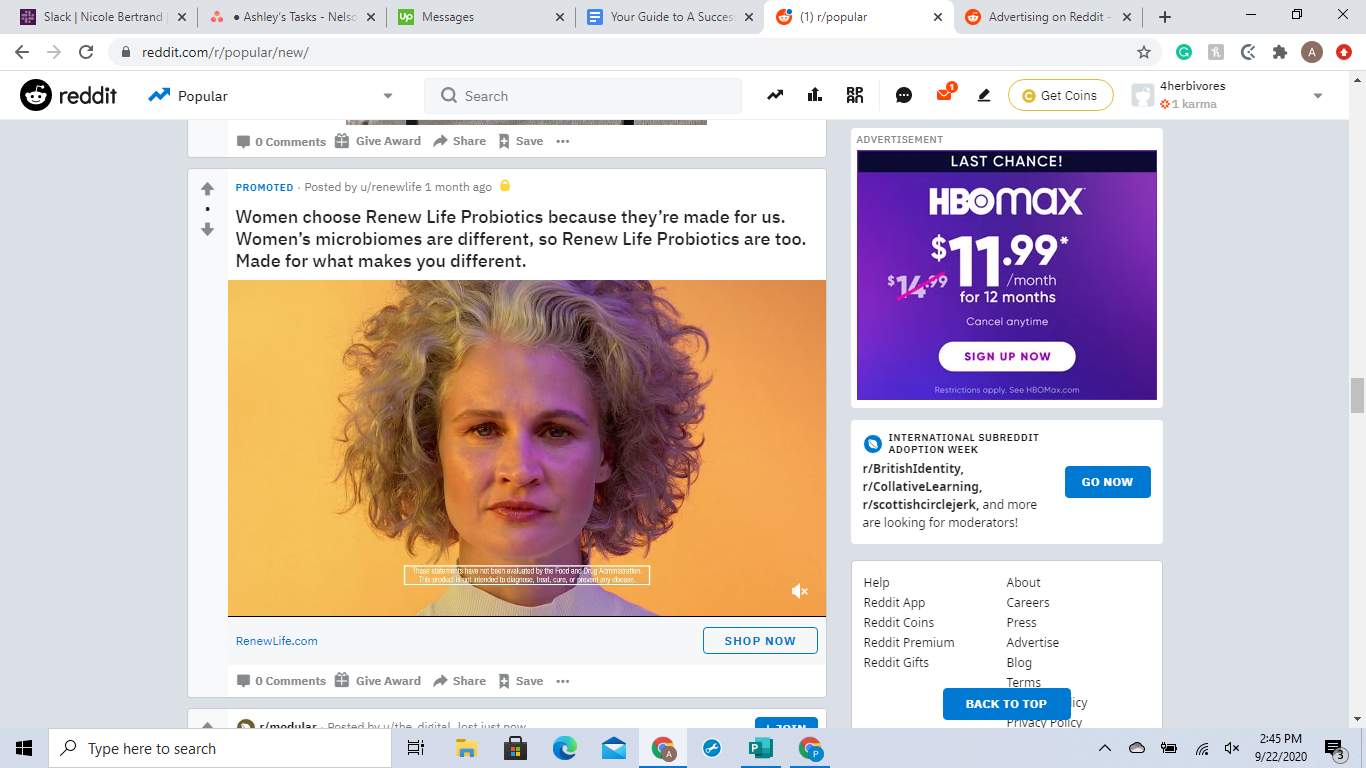Open Task View on taskbar

click(x=416, y=748)
